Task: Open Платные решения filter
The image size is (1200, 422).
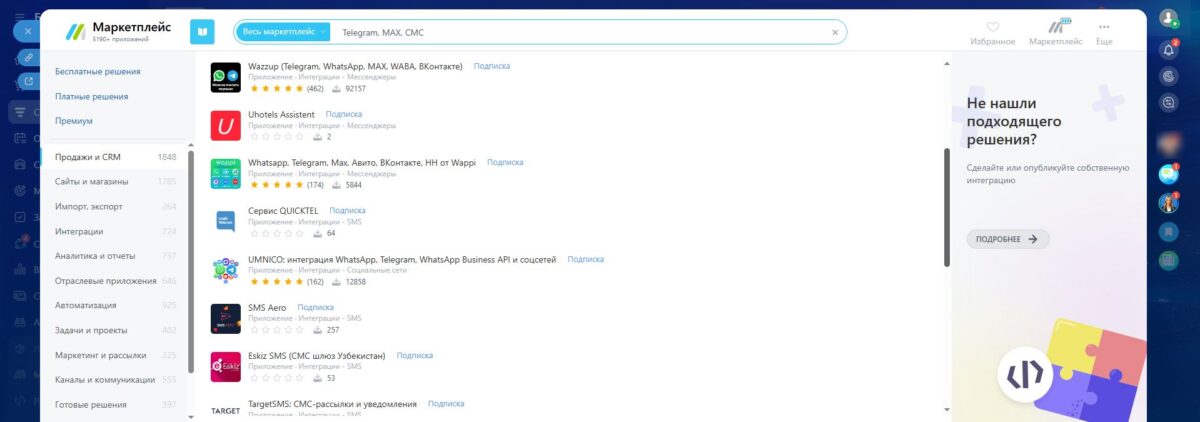Action: pyautogui.click(x=92, y=96)
